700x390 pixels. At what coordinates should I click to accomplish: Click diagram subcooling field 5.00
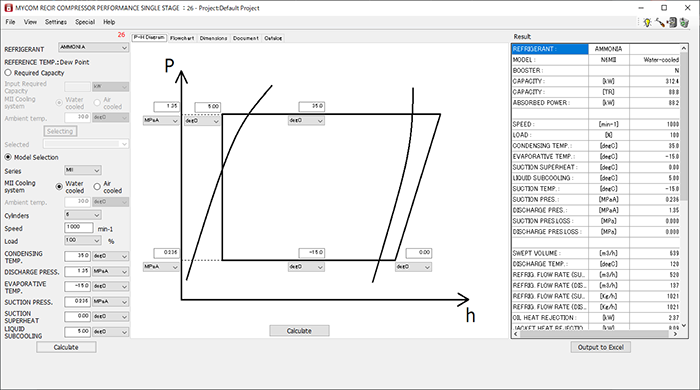tap(208, 107)
